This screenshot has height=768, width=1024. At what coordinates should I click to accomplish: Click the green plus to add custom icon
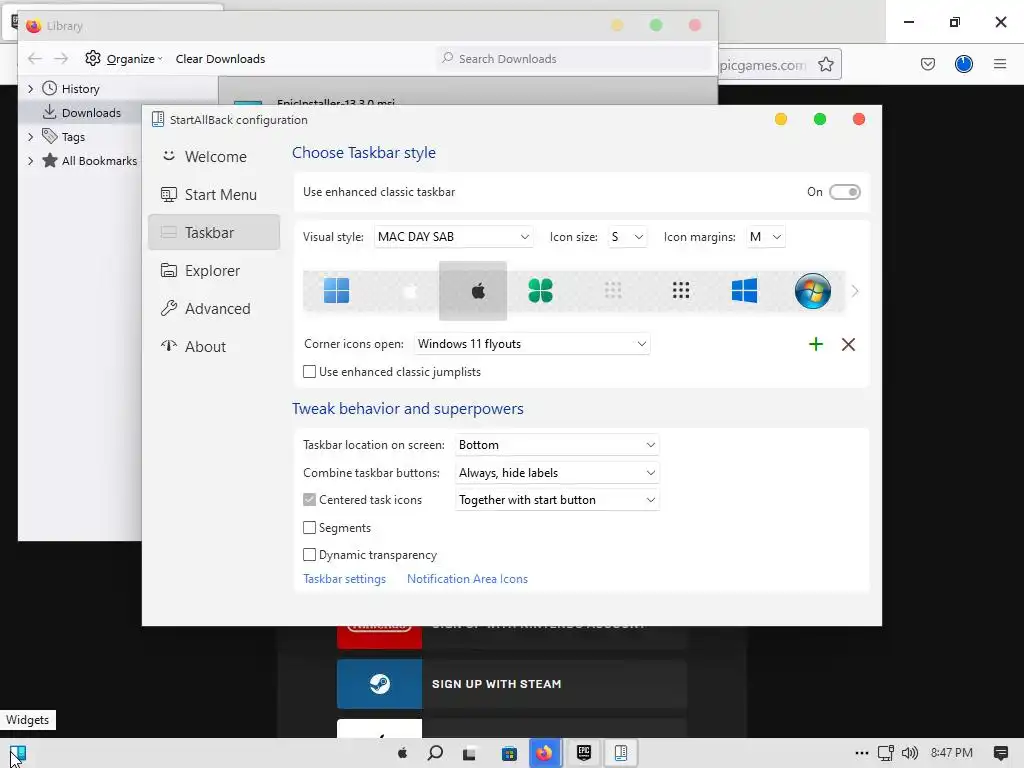coord(816,344)
